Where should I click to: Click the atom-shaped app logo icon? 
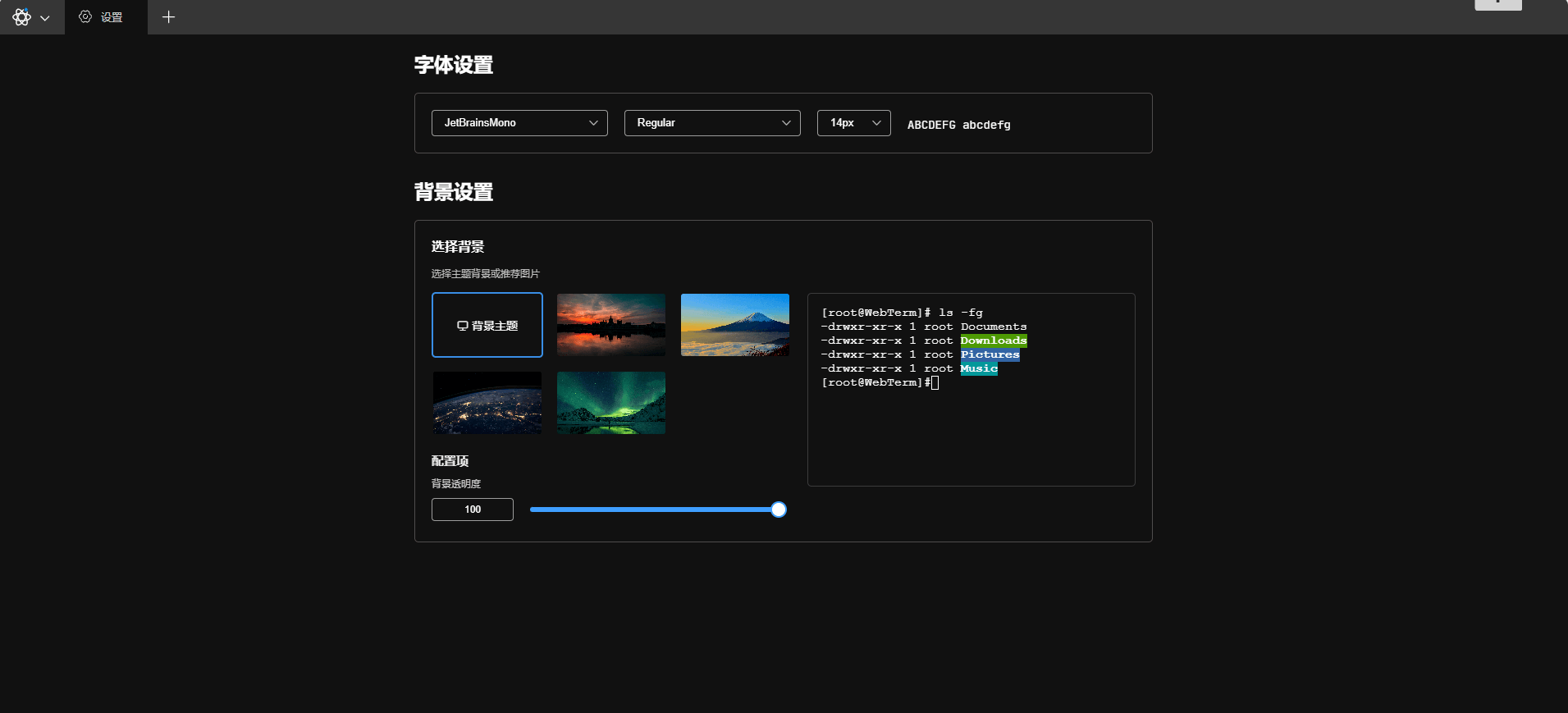21,17
